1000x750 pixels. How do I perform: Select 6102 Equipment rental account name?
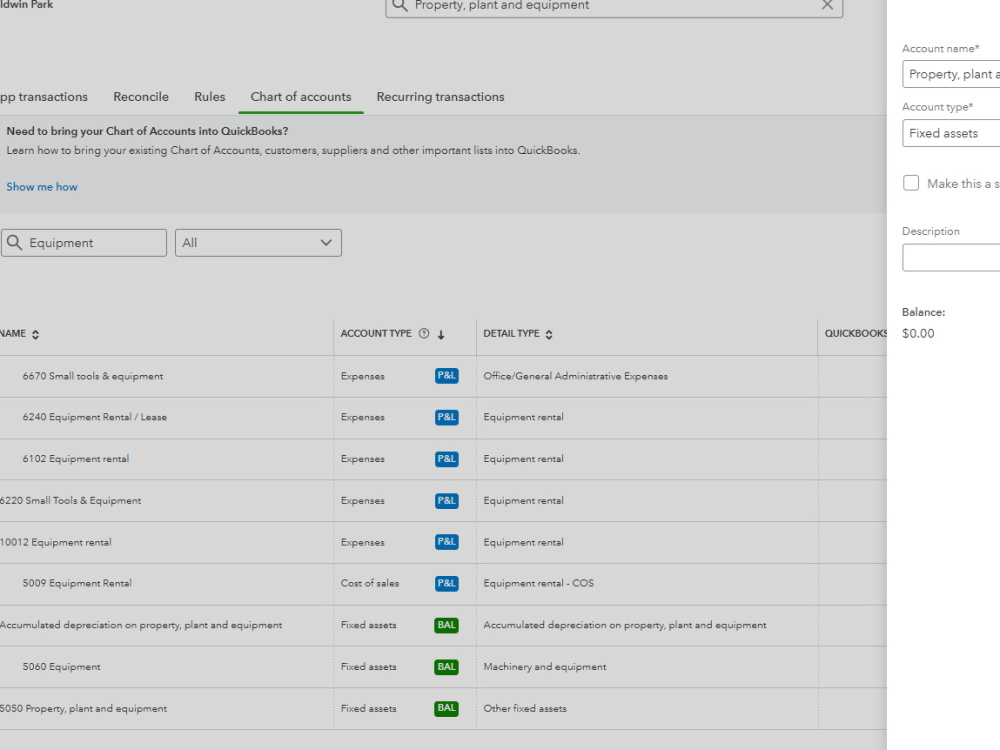click(76, 459)
